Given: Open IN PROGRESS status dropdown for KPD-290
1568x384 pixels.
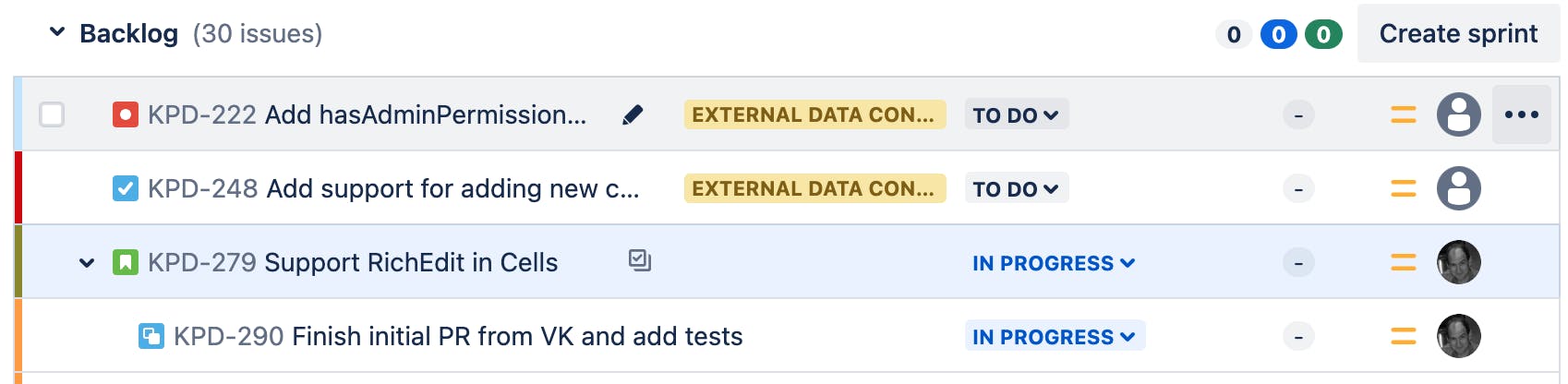Looking at the screenshot, I should 1055,336.
